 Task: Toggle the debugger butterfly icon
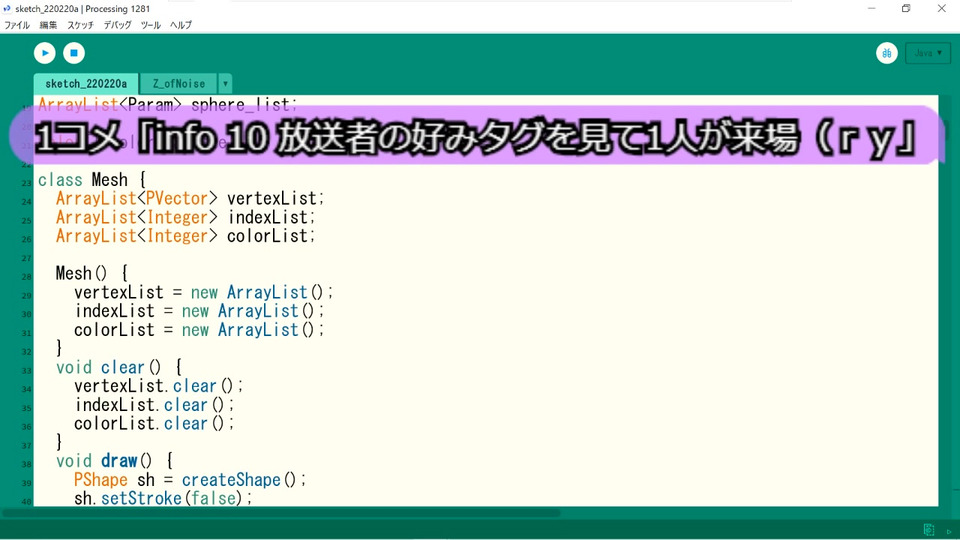pos(887,53)
